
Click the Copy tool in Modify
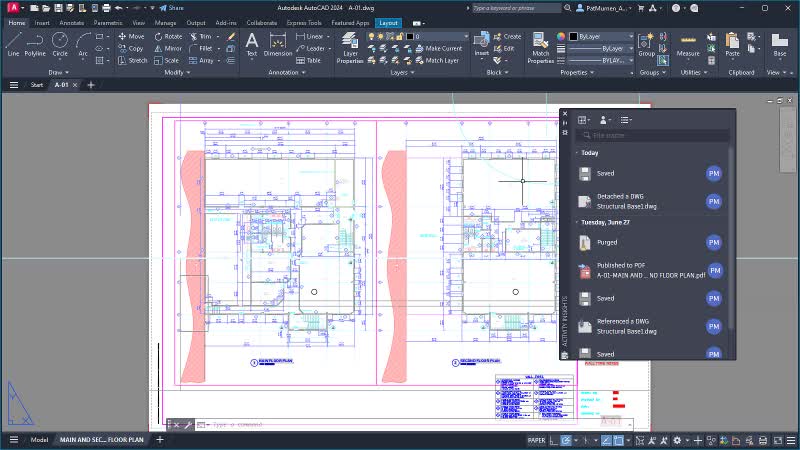click(x=131, y=48)
